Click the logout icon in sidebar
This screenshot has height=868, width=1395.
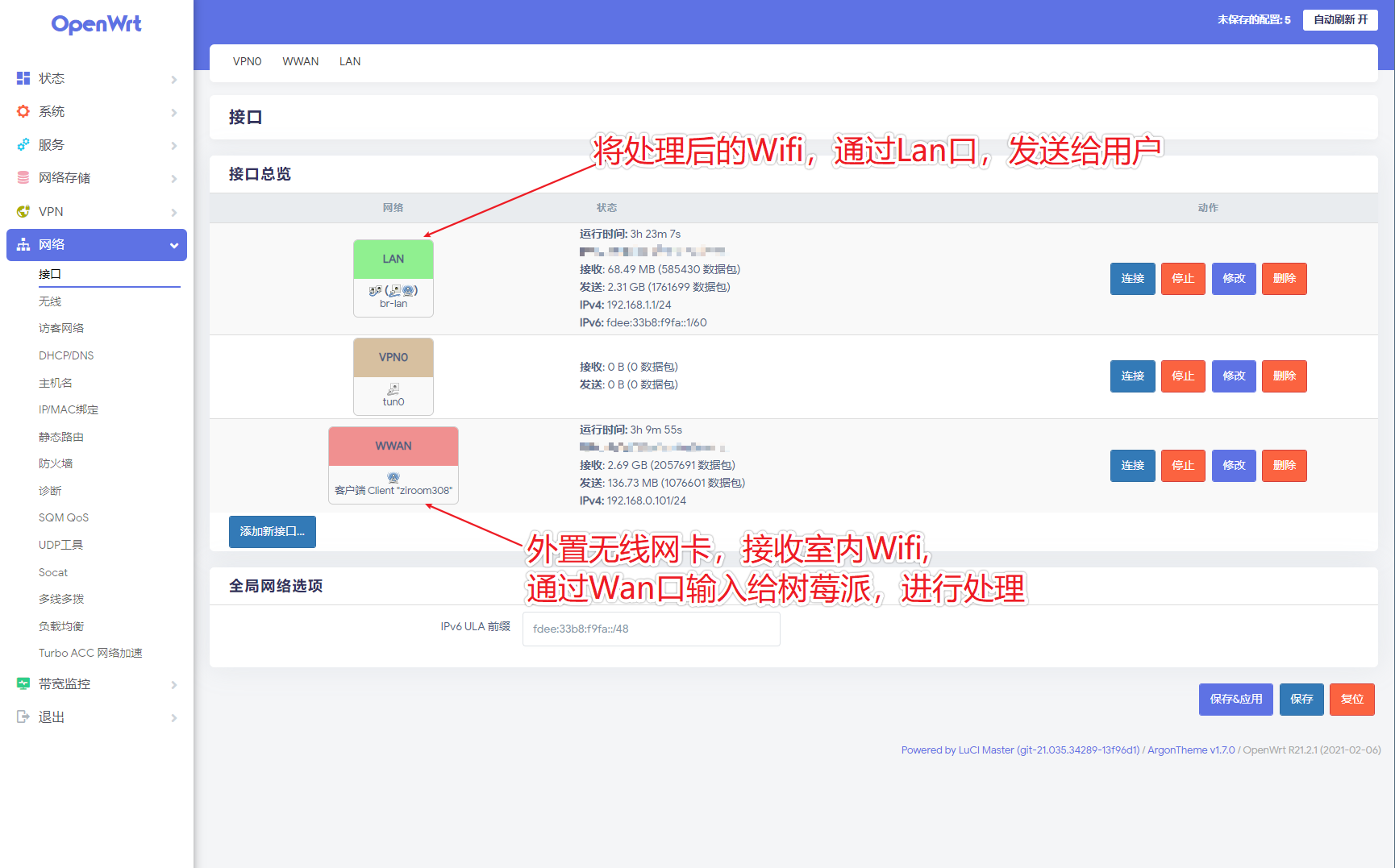point(23,716)
